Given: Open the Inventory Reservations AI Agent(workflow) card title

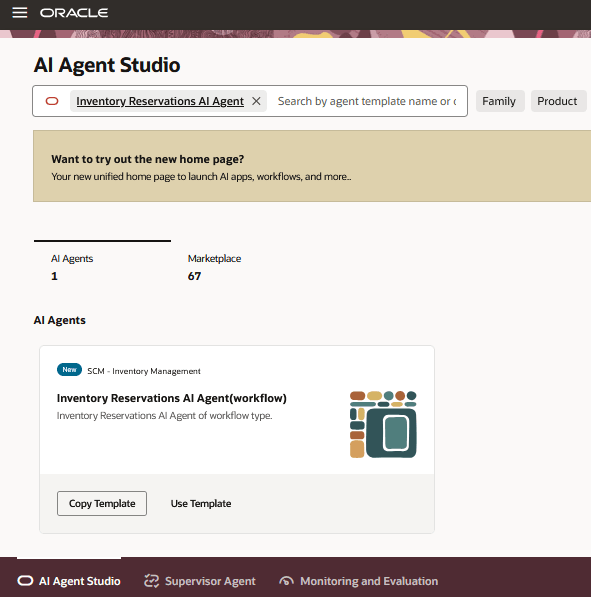Looking at the screenshot, I should [172, 399].
